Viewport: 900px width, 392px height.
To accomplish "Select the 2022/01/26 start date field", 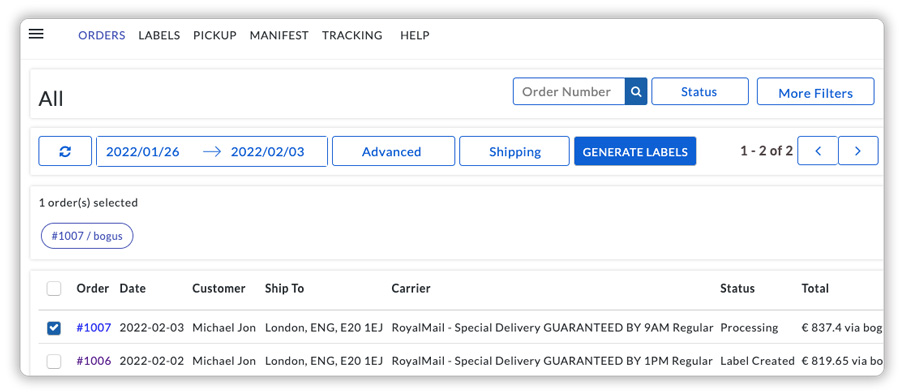I will pos(143,152).
